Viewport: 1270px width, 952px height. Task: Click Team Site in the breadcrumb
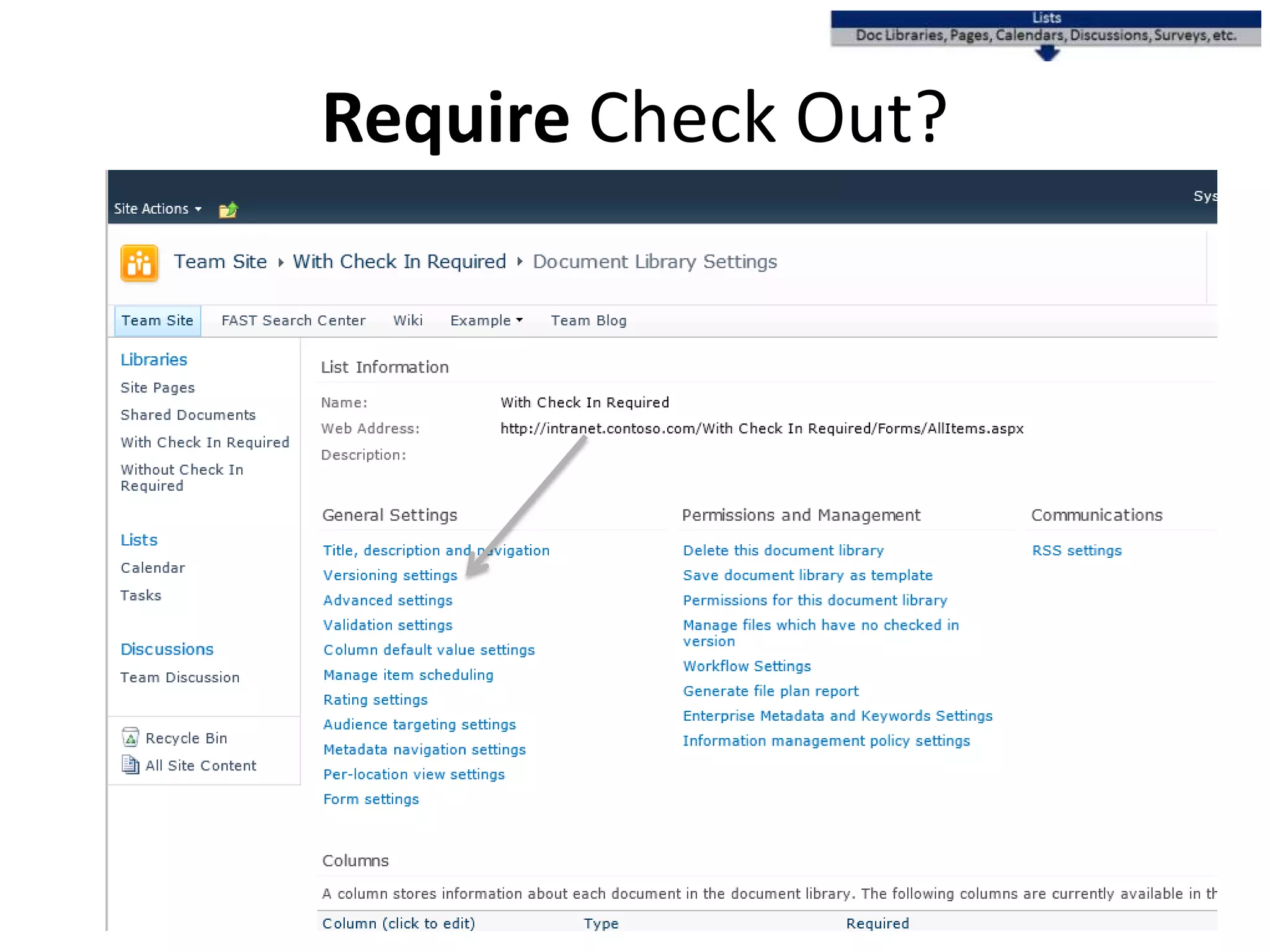220,262
